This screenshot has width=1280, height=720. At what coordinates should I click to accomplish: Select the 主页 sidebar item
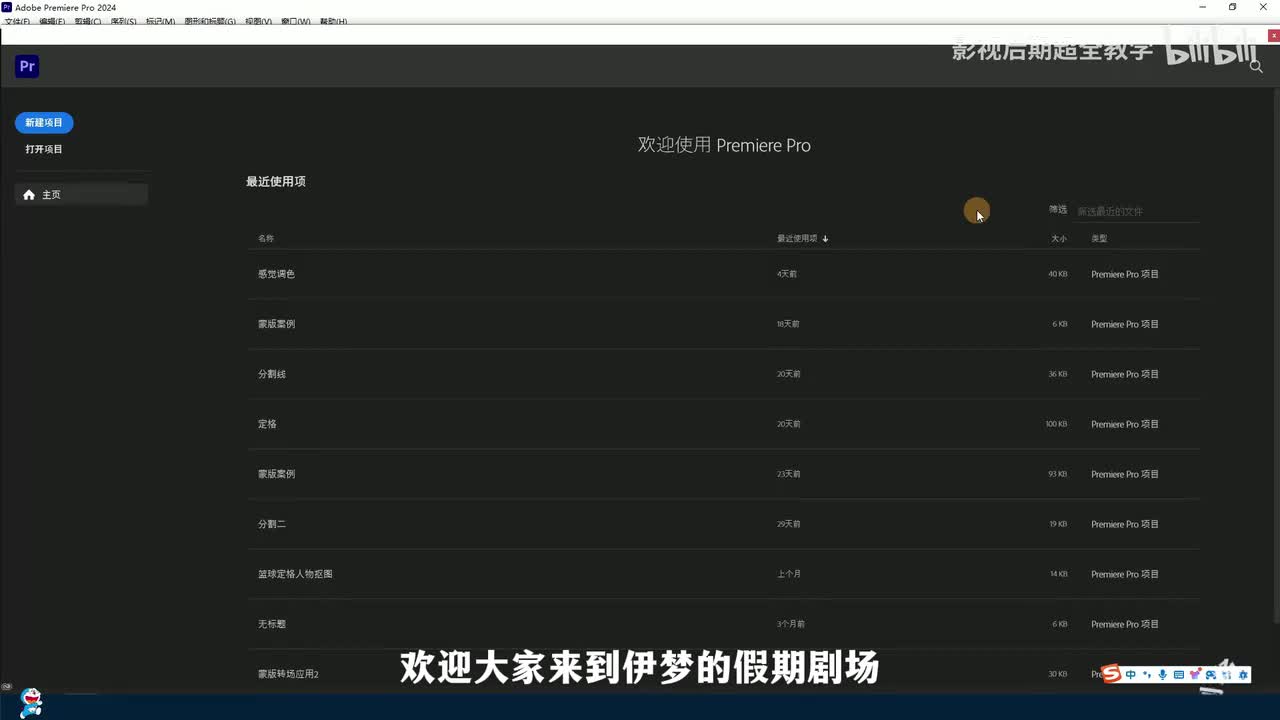coord(82,195)
